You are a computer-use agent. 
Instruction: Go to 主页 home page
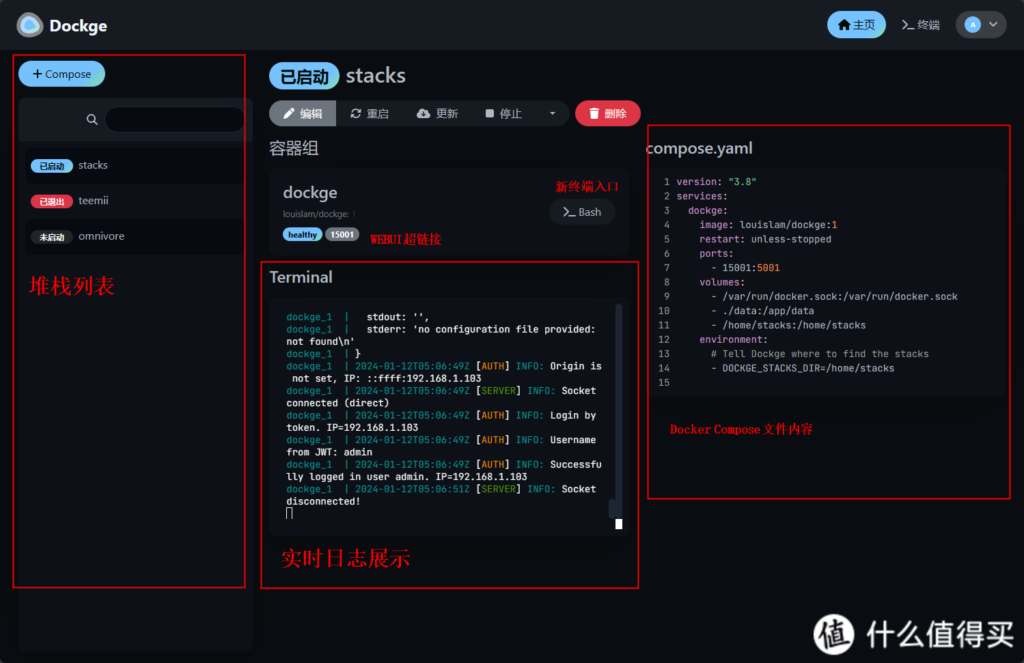click(856, 25)
